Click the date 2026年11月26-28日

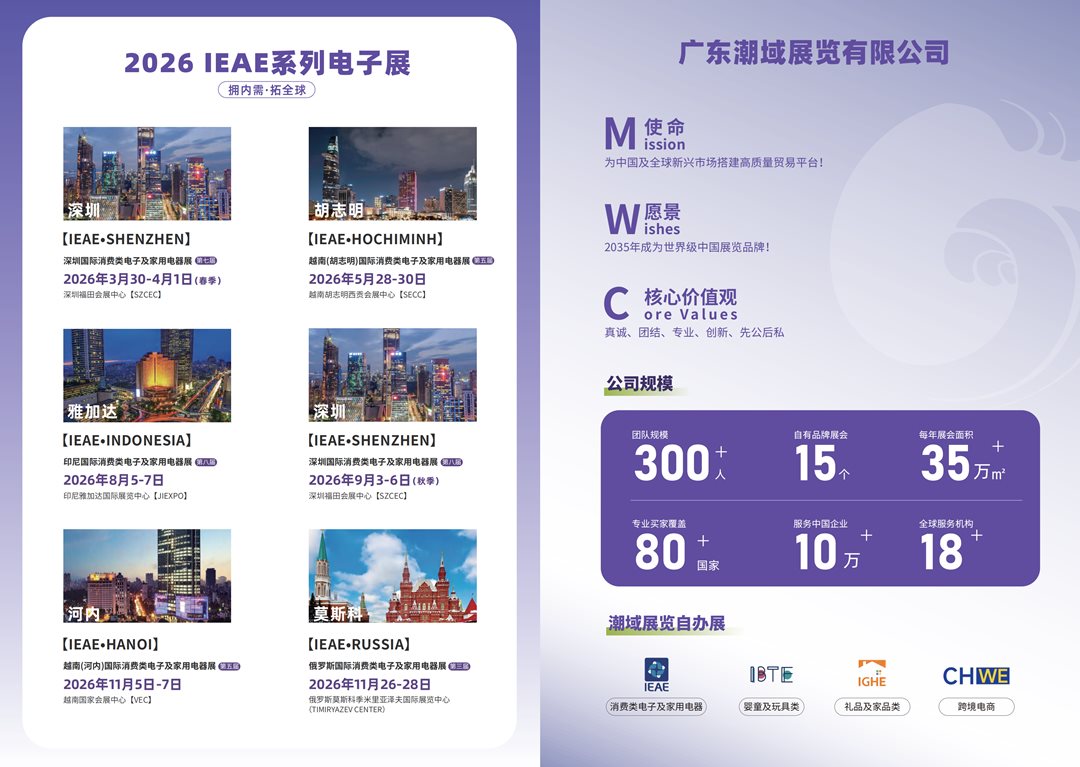[370, 684]
